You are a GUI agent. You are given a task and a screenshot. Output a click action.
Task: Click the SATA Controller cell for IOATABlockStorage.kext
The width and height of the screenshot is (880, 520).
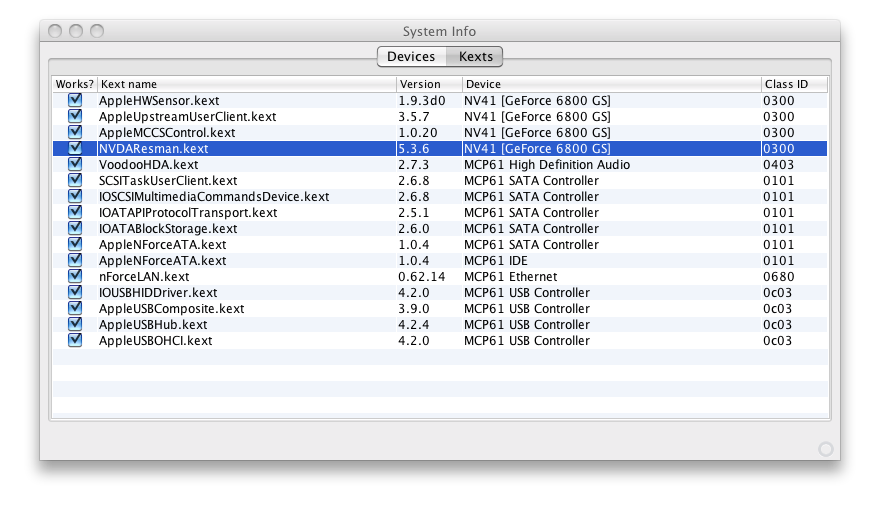531,228
